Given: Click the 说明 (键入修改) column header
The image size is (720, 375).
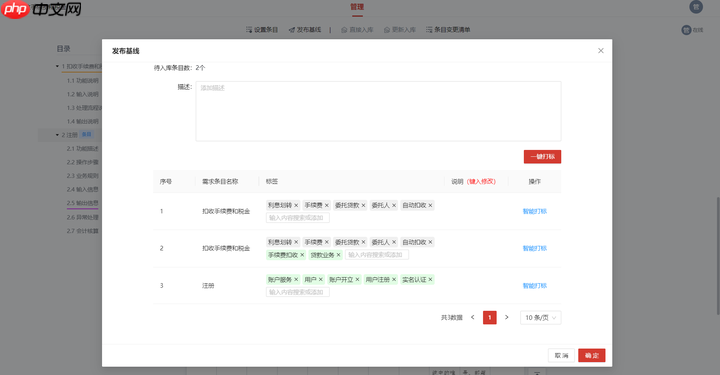Looking at the screenshot, I should point(473,182).
